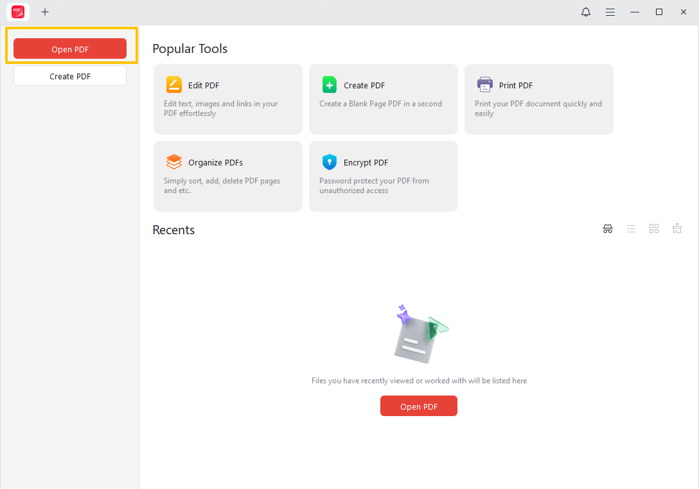Click the empty recents document illustration

click(421, 334)
